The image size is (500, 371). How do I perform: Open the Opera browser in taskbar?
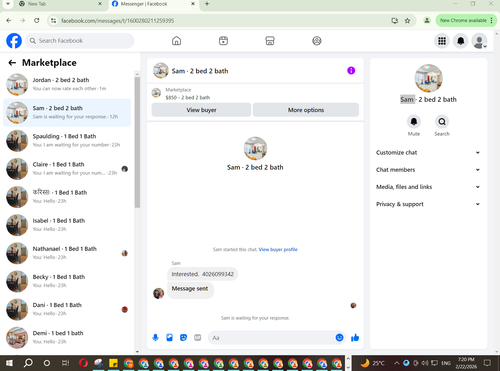[x=83, y=363]
